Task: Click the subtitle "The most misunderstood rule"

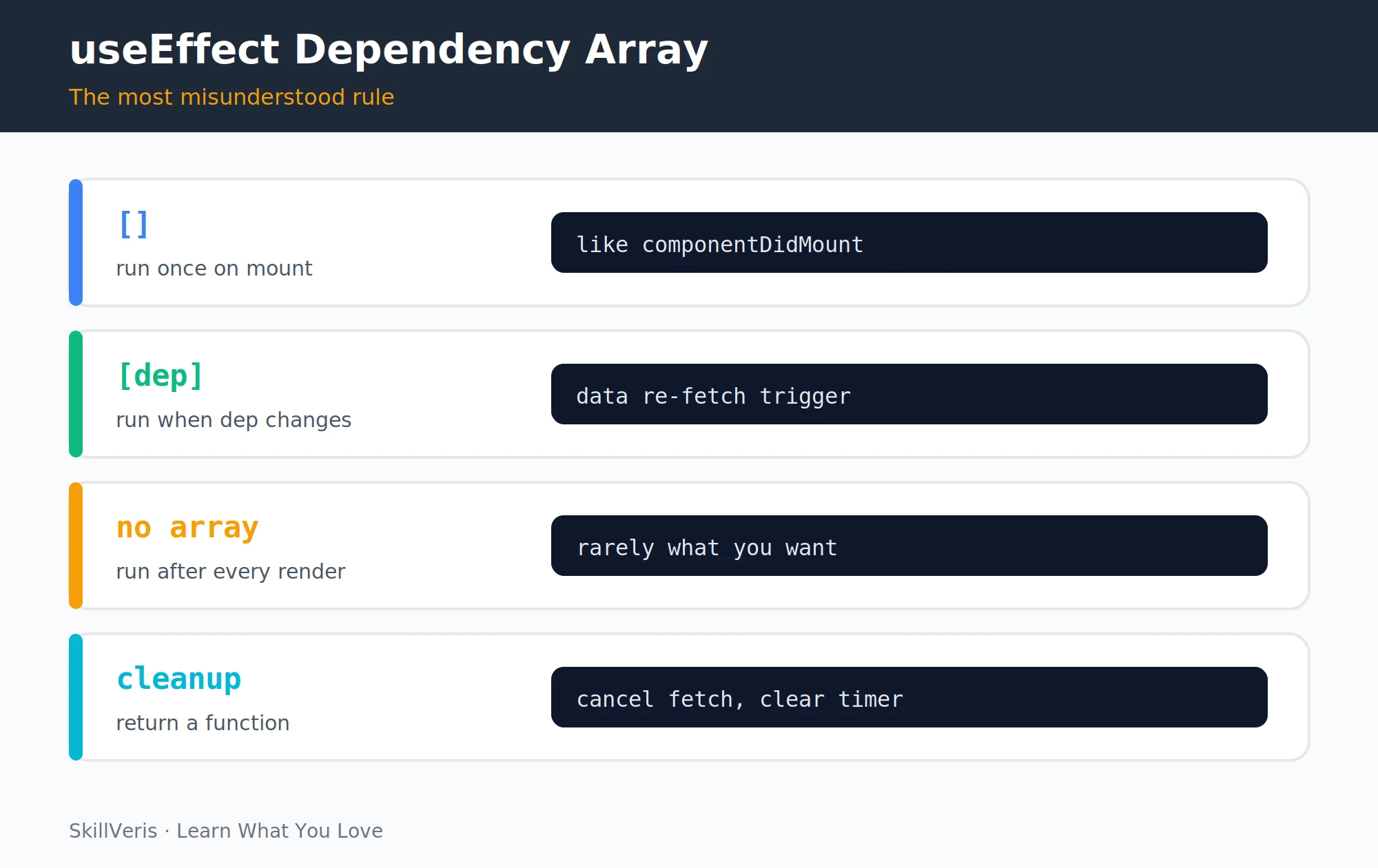Action: [x=232, y=97]
